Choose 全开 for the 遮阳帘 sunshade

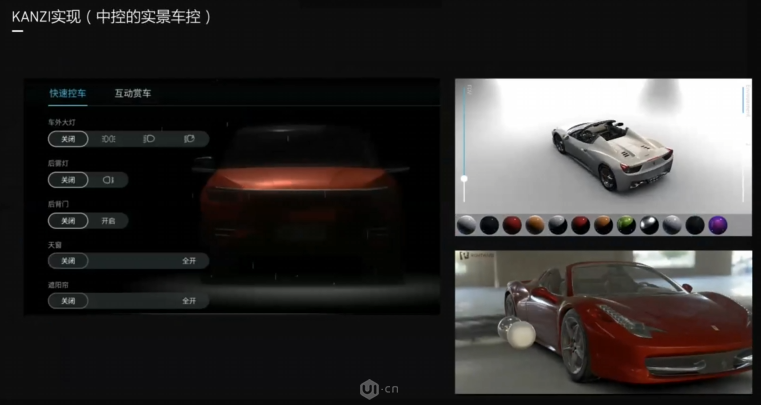(x=189, y=301)
